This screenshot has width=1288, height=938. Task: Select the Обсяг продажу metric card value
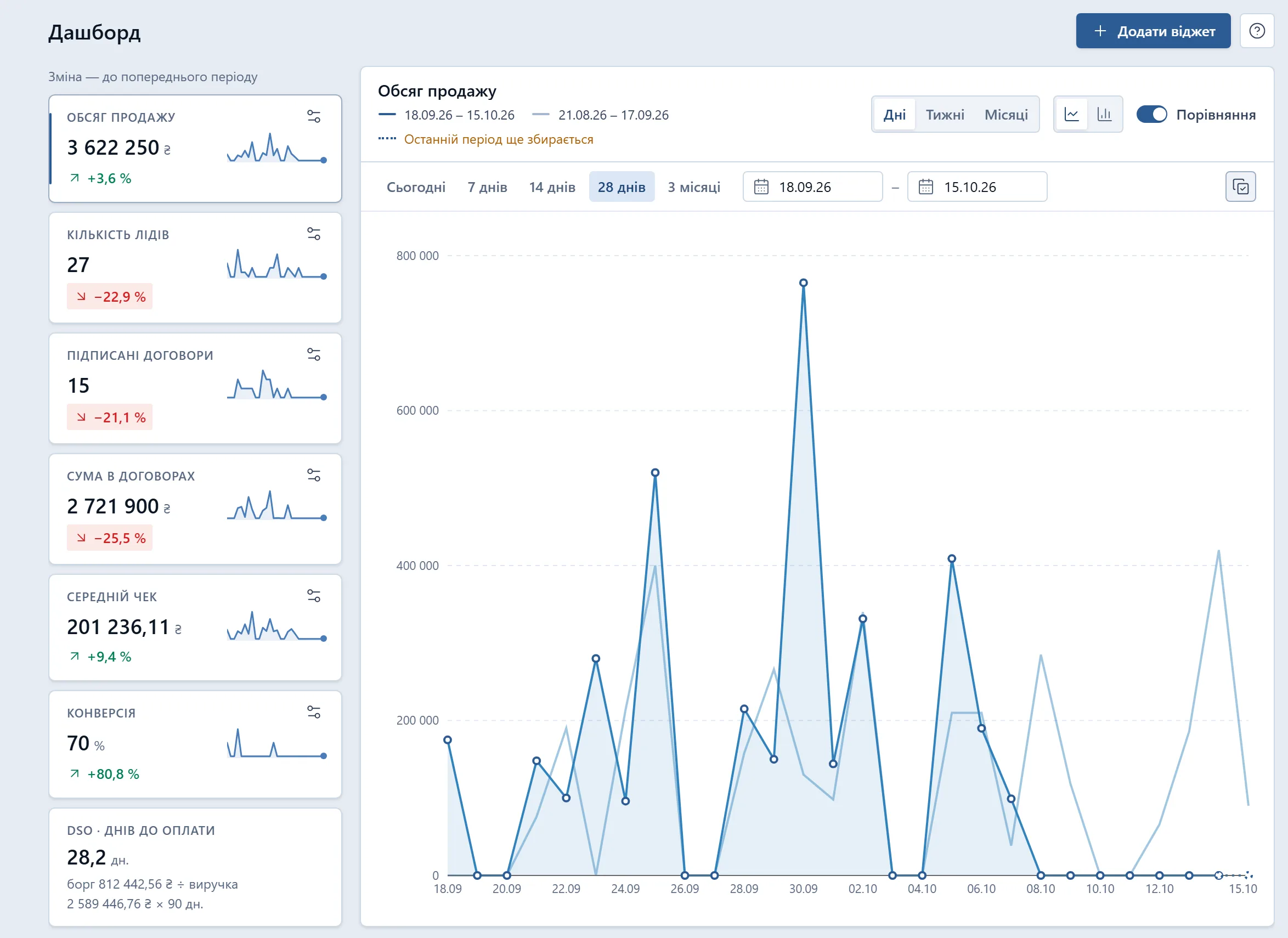click(118, 148)
